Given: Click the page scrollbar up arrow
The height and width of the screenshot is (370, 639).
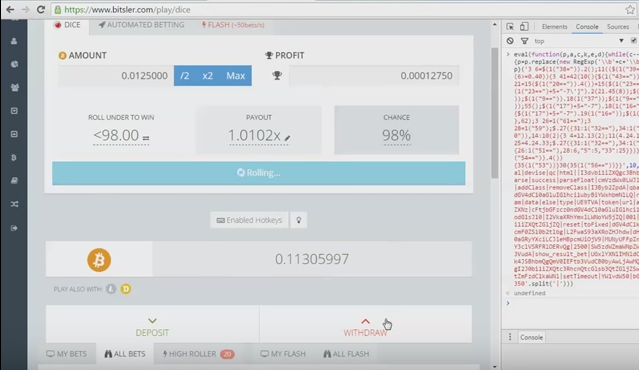Looking at the screenshot, I should [495, 24].
